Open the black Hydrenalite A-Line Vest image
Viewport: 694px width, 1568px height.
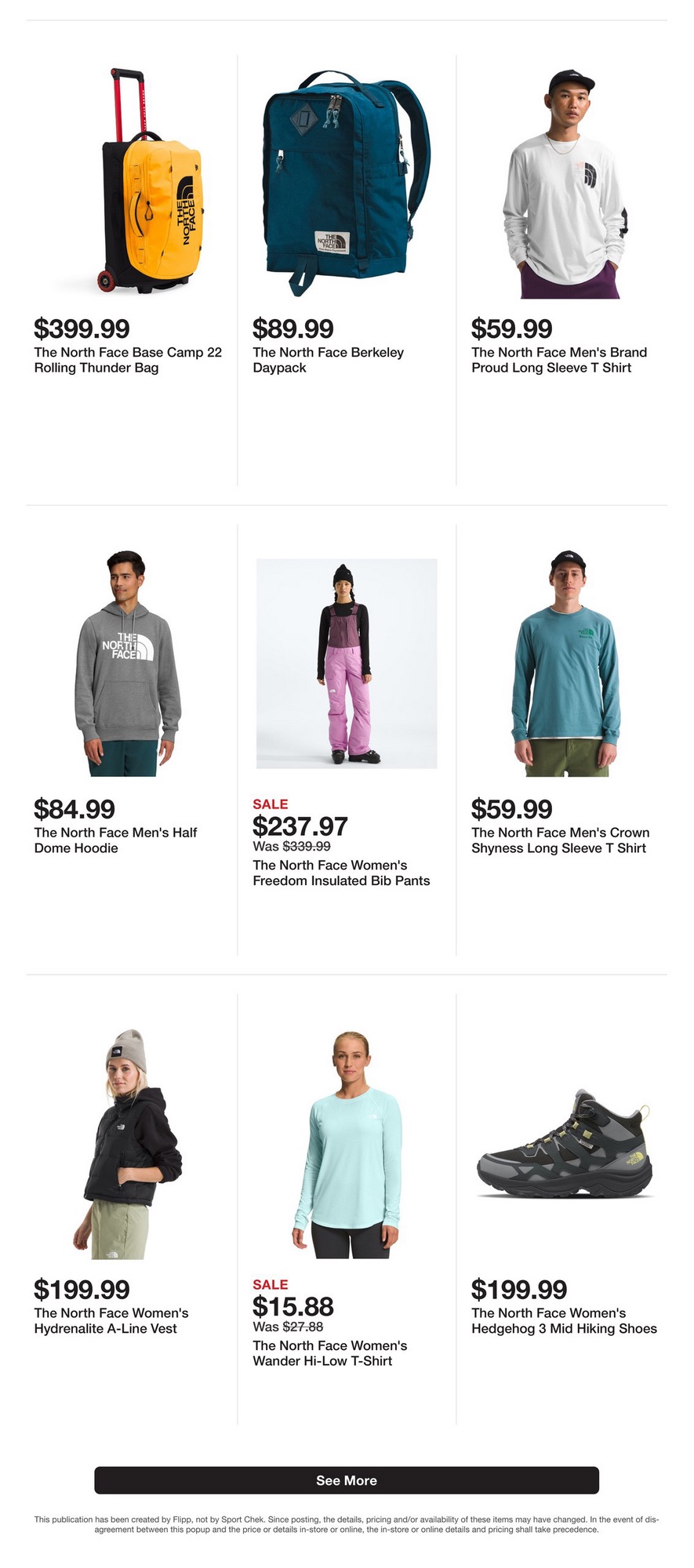pos(129,1144)
